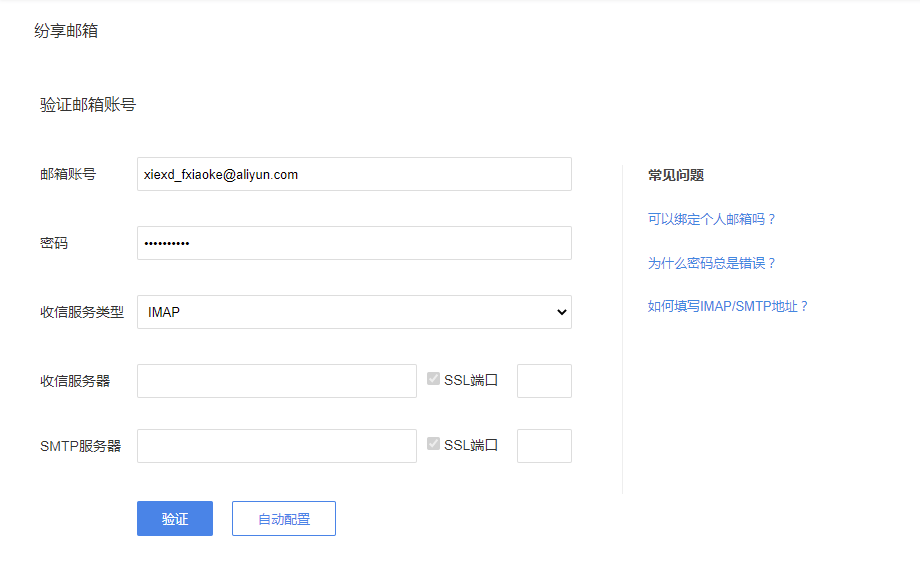Click the 常见问题 heading
Image resolution: width=920 pixels, height=561 pixels.
click(x=676, y=175)
